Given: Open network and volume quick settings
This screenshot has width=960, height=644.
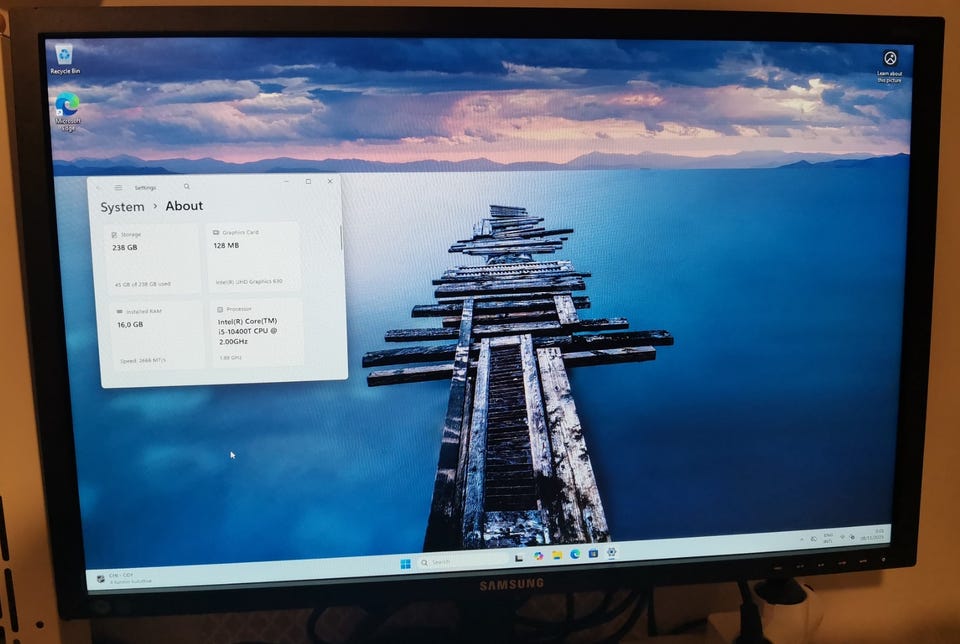Looking at the screenshot, I should point(847,537).
